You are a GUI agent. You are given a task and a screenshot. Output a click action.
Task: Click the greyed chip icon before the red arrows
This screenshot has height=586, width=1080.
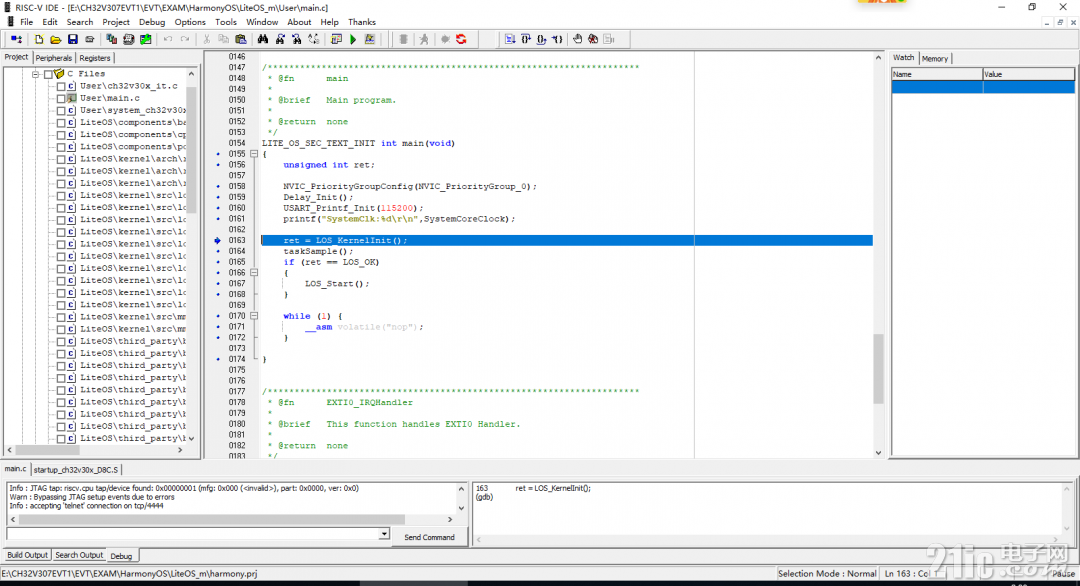coord(445,40)
